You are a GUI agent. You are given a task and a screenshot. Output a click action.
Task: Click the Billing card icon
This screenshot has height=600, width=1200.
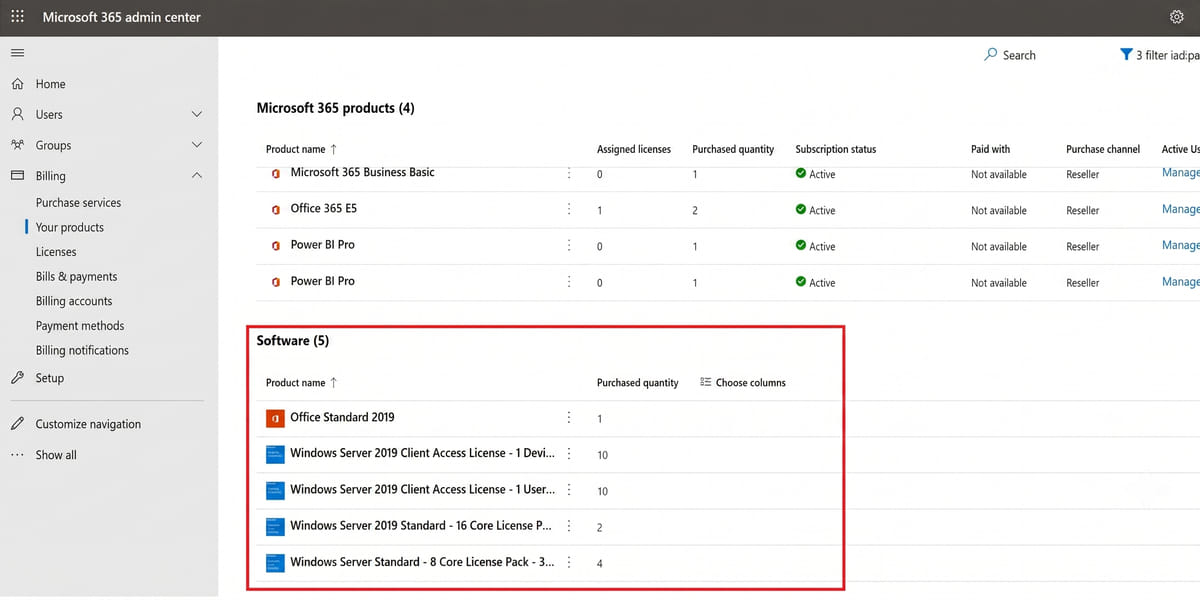pyautogui.click(x=17, y=176)
